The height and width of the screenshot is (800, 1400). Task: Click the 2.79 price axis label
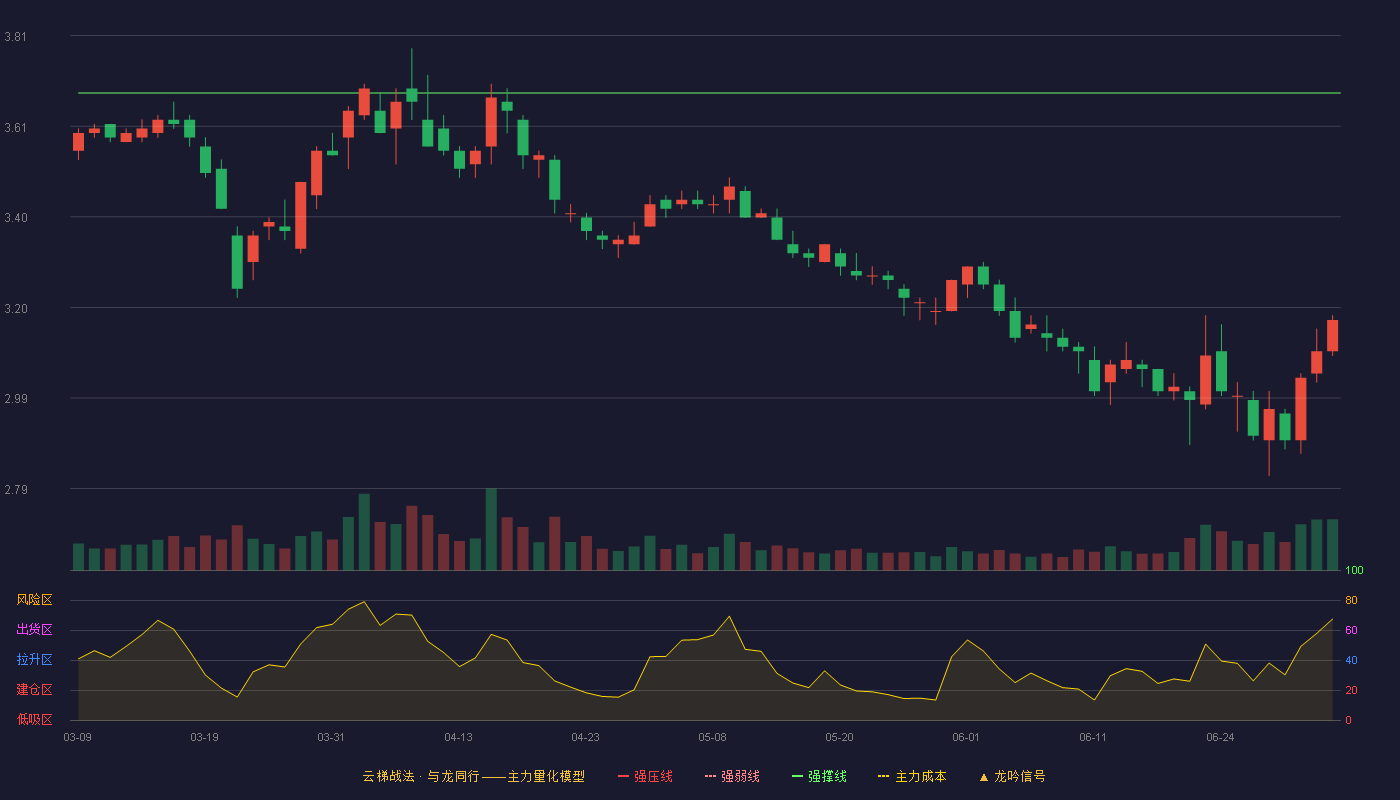click(15, 490)
